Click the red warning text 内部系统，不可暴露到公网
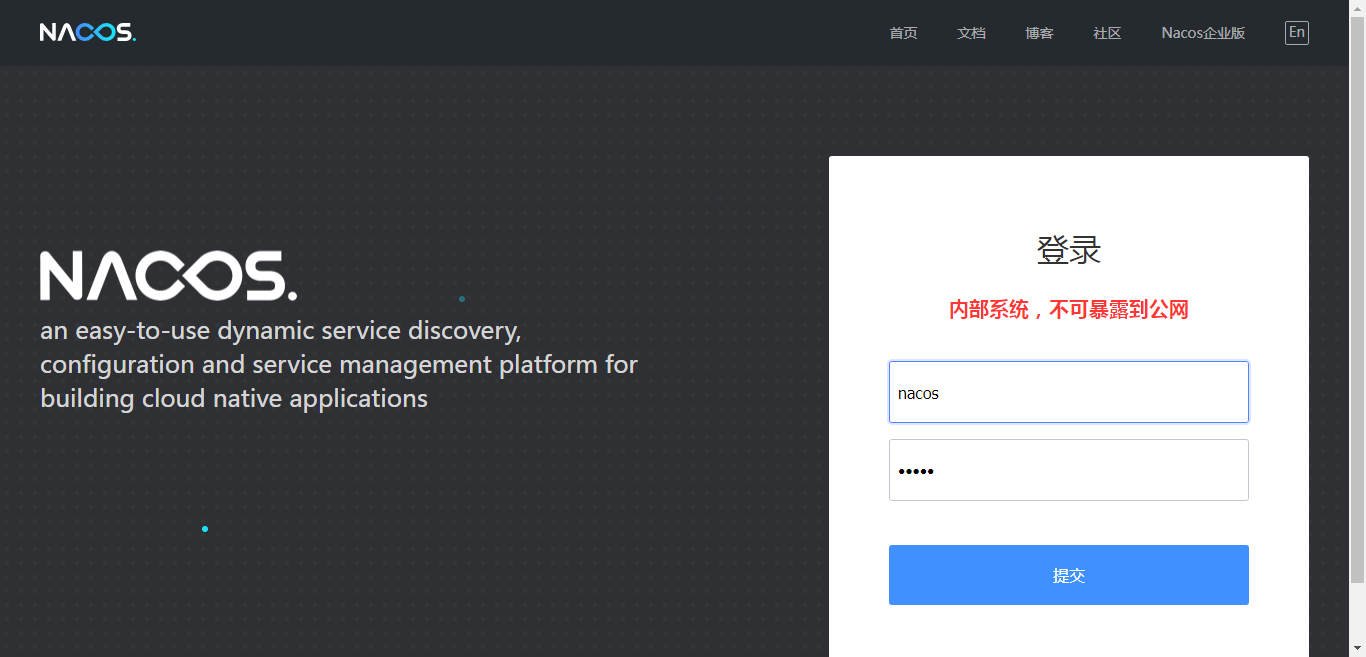The image size is (1366, 657). coord(1069,310)
